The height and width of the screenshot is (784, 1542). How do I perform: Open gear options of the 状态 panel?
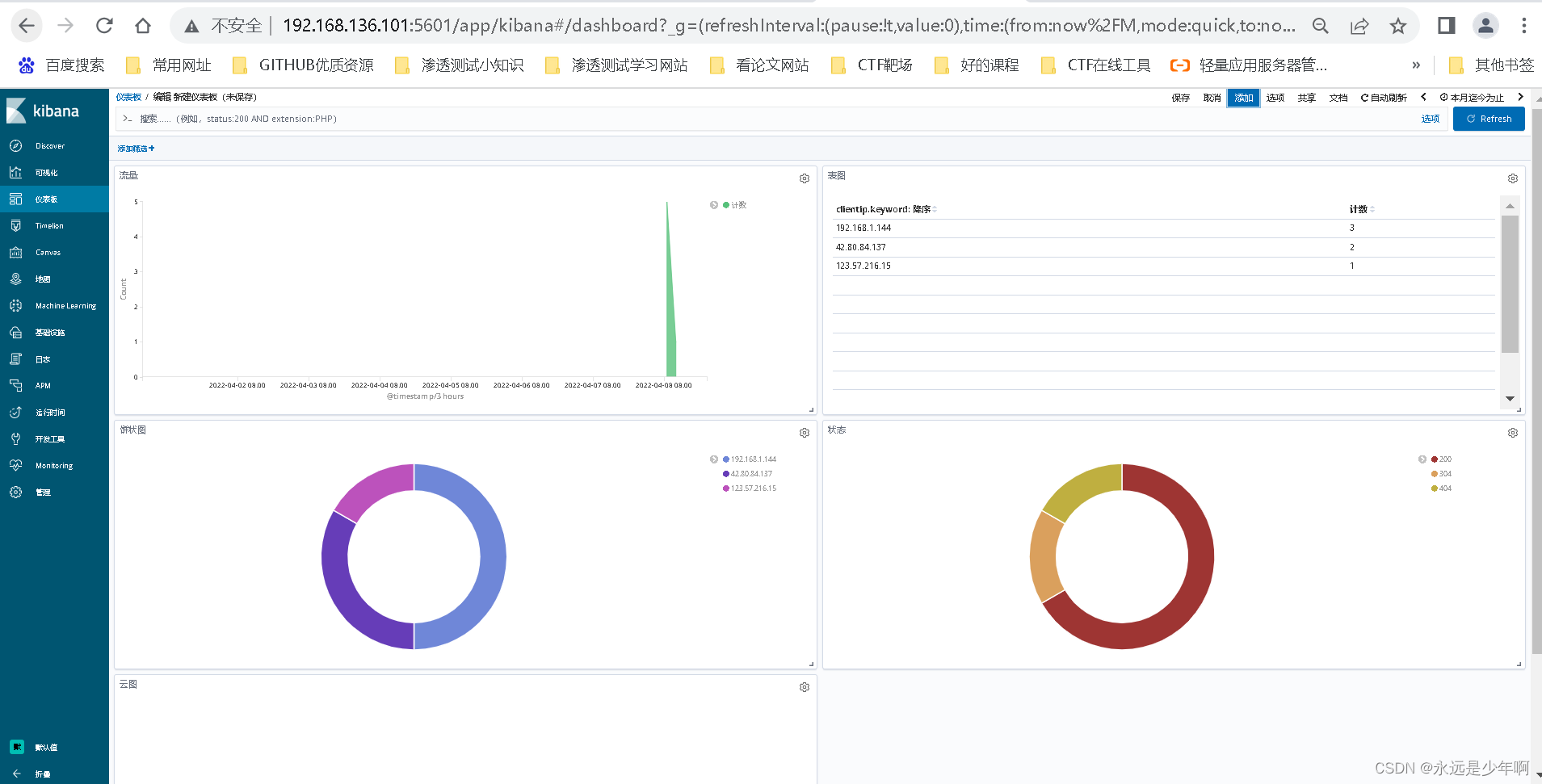[1513, 433]
